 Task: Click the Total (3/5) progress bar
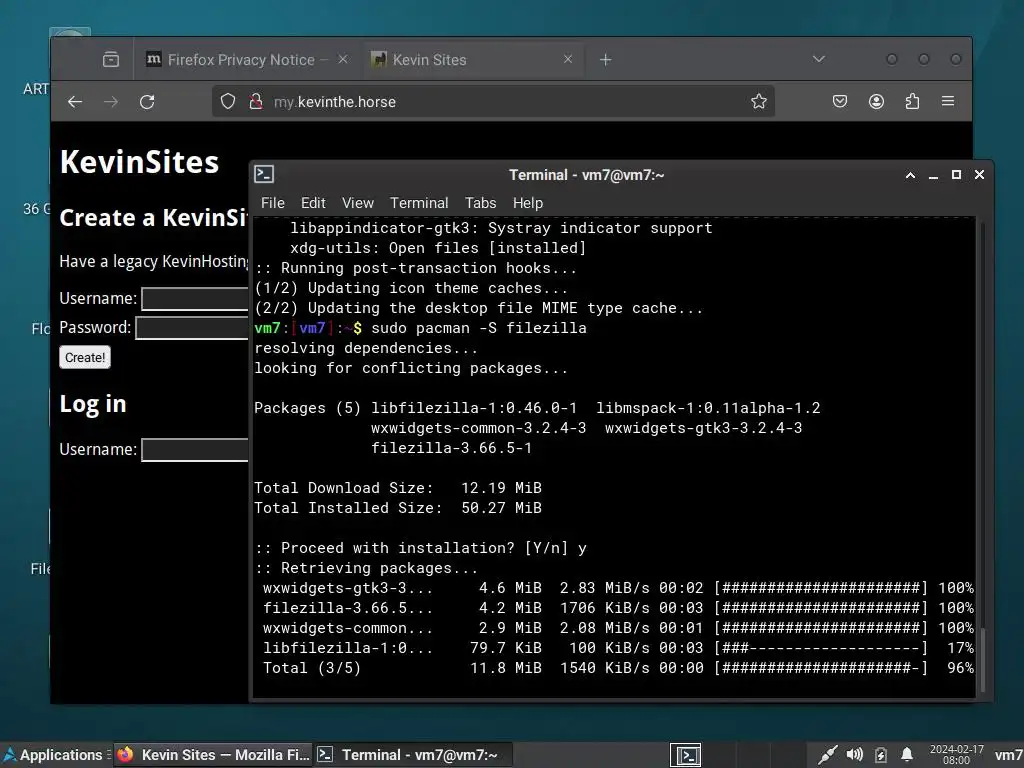[821, 668]
